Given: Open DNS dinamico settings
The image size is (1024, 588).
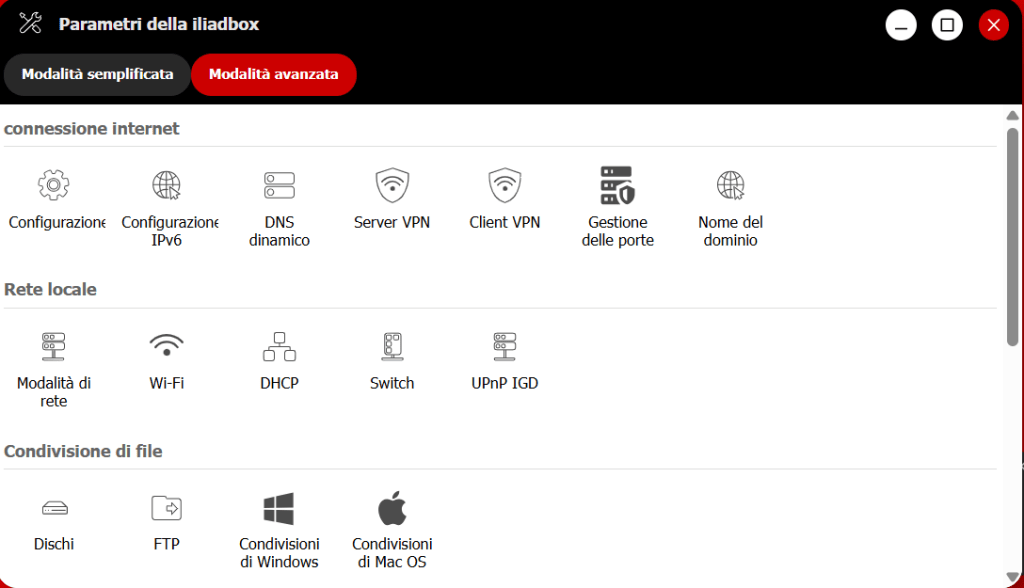Looking at the screenshot, I should click(x=279, y=186).
